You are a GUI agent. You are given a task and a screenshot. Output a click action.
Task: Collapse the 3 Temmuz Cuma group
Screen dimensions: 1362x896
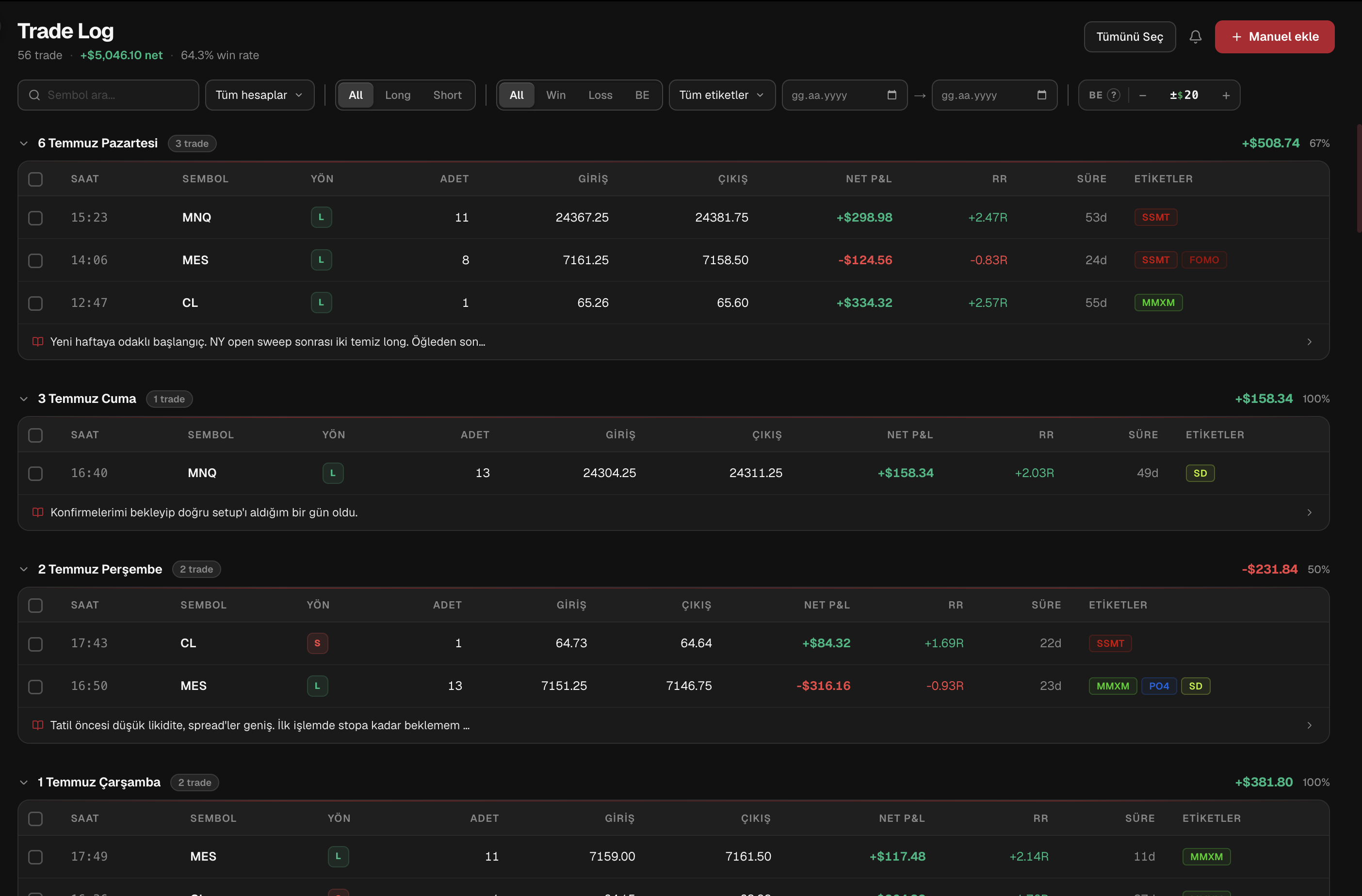(x=24, y=399)
